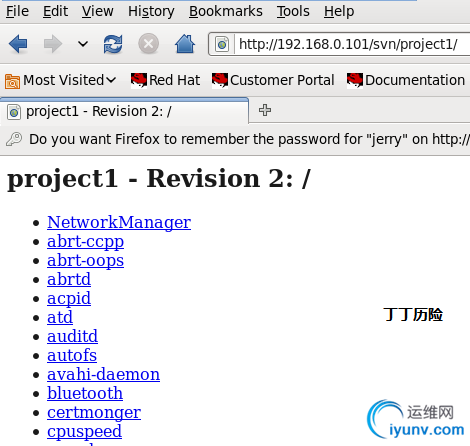470x446 pixels.
Task: Open the Documentation bookmark
Action: [406, 80]
